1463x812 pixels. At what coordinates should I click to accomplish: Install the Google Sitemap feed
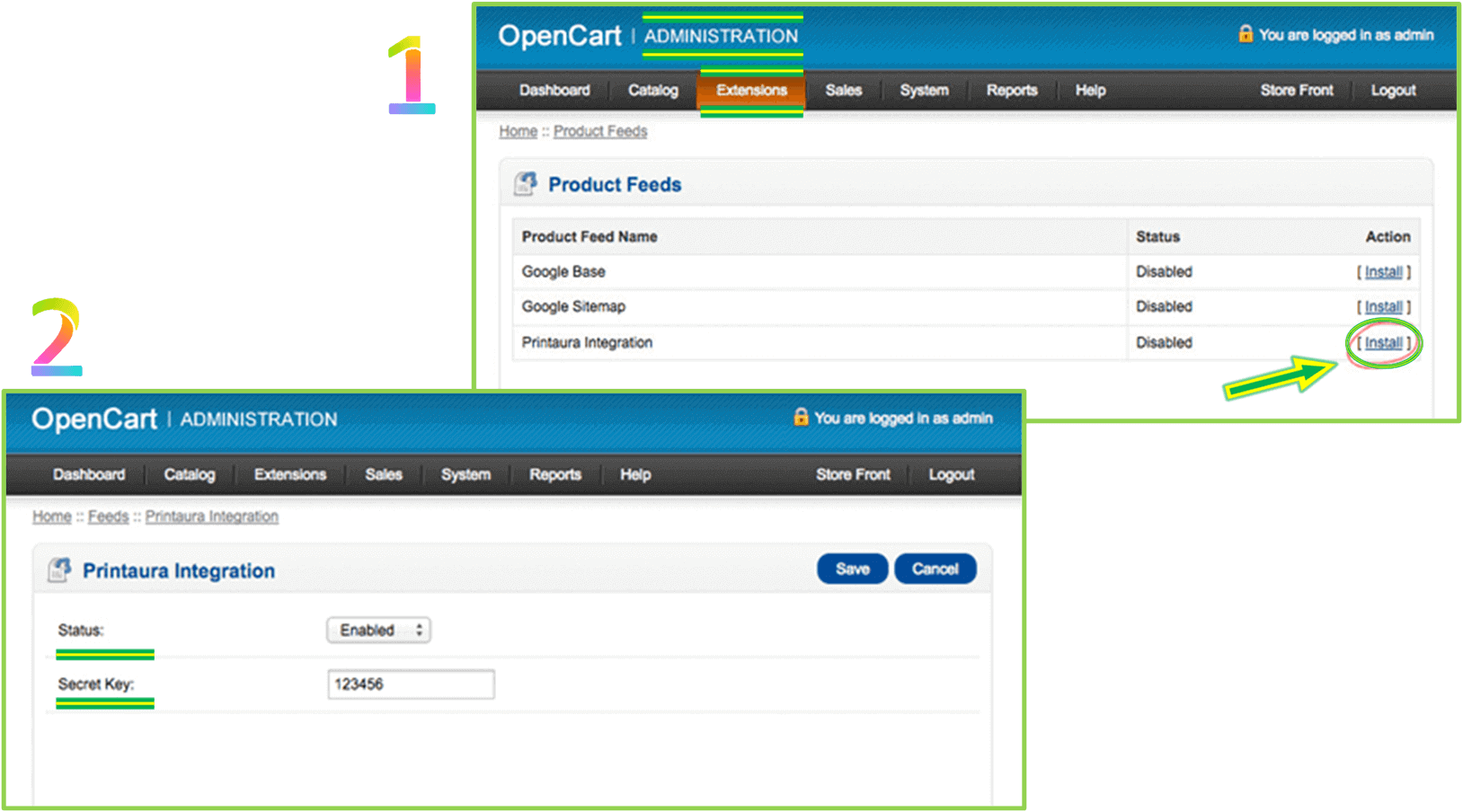point(1384,306)
